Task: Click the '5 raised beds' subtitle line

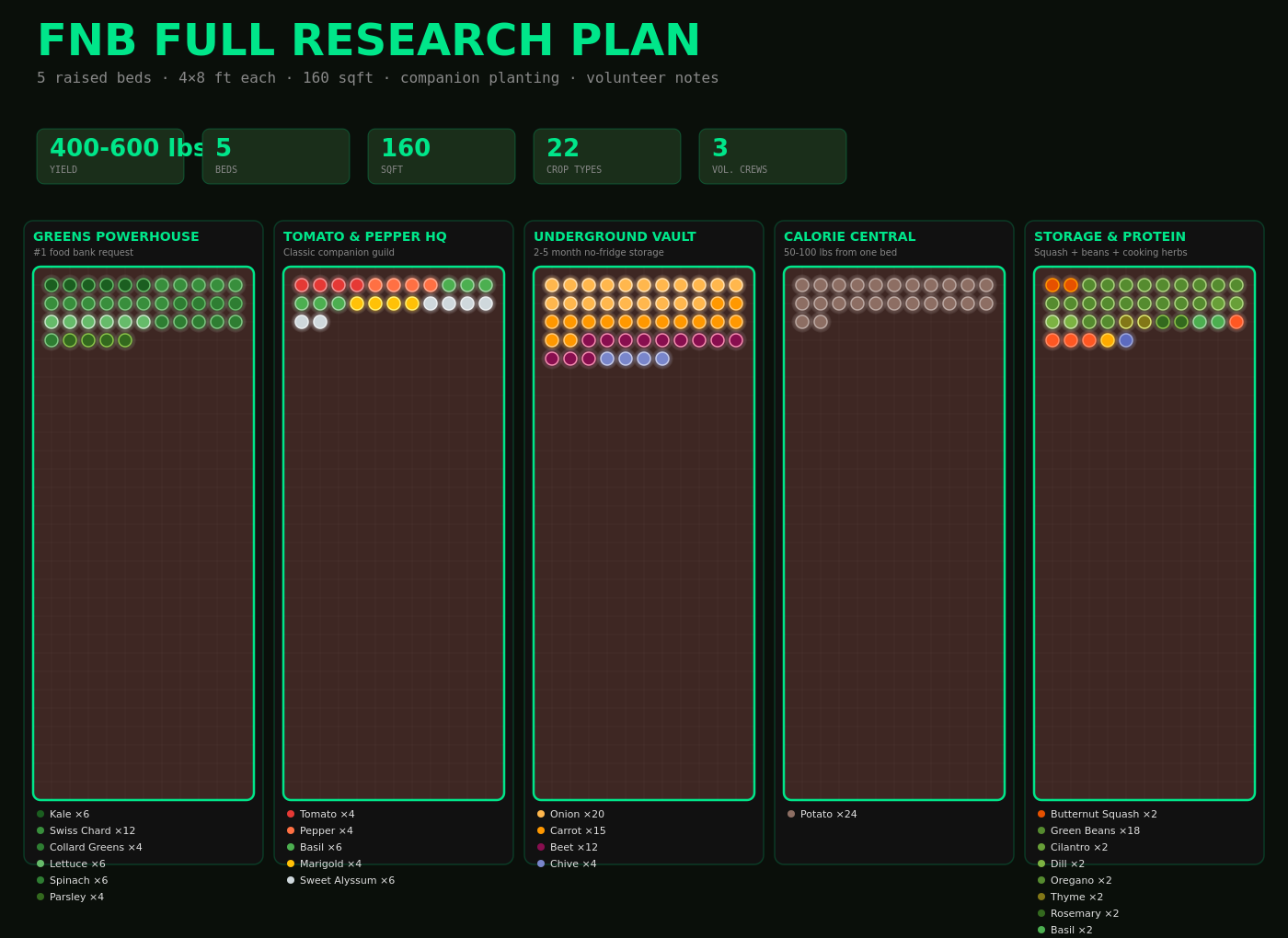Action: coord(377,78)
